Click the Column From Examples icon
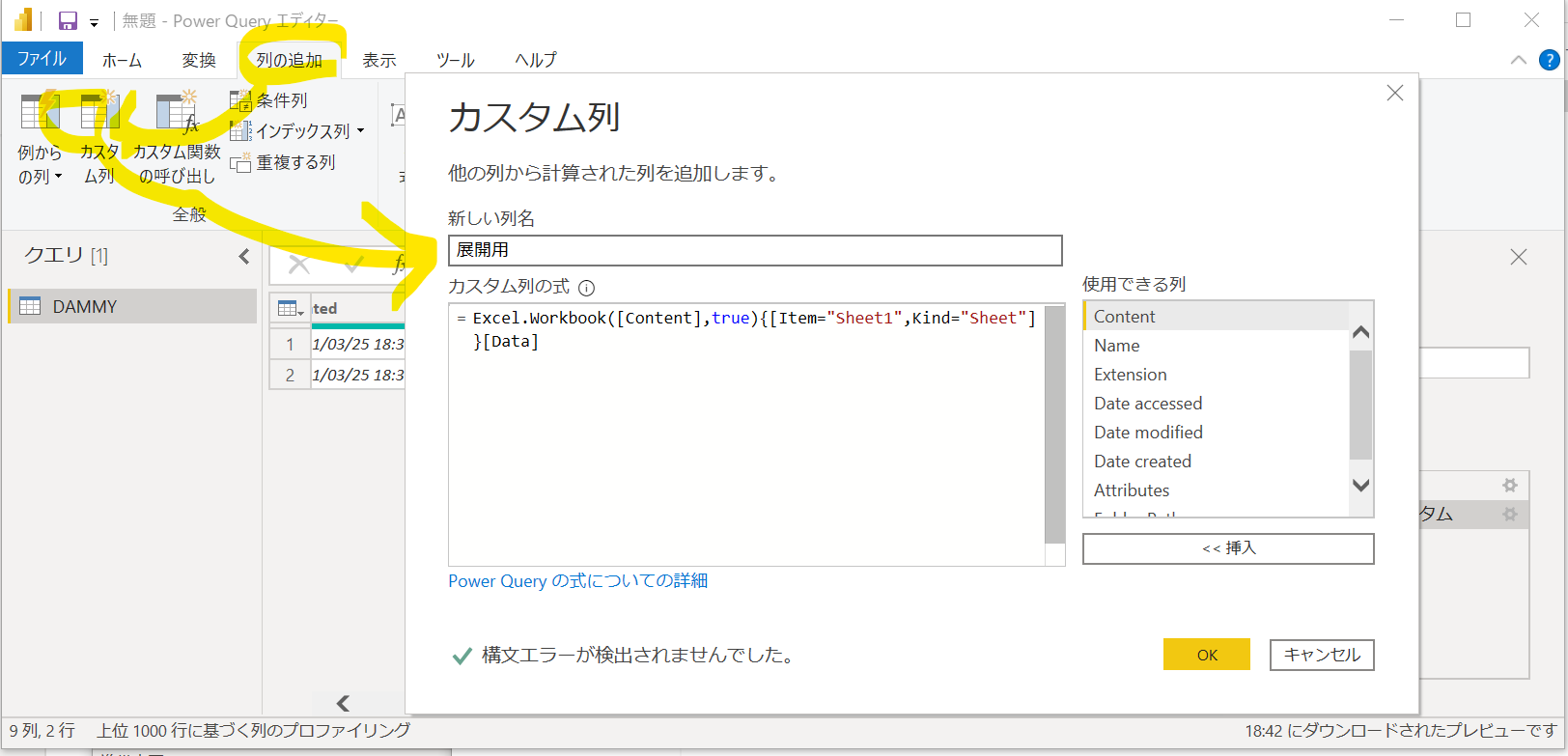The image size is (1568, 756). click(40, 111)
